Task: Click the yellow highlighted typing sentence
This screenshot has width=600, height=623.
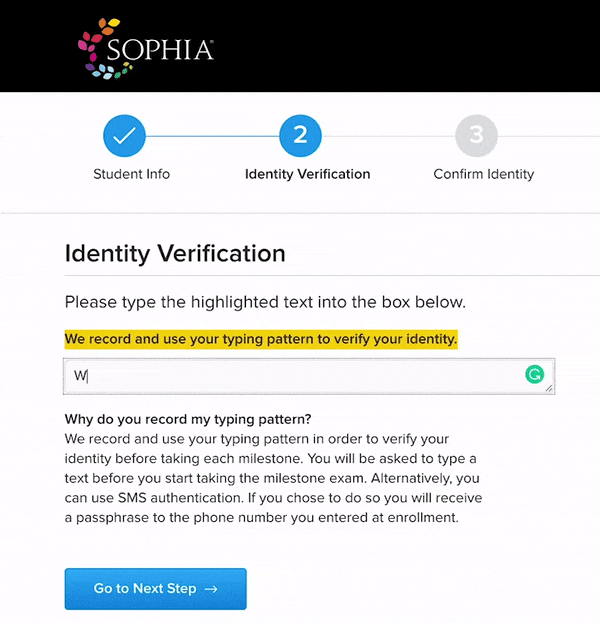Action: pos(261,339)
